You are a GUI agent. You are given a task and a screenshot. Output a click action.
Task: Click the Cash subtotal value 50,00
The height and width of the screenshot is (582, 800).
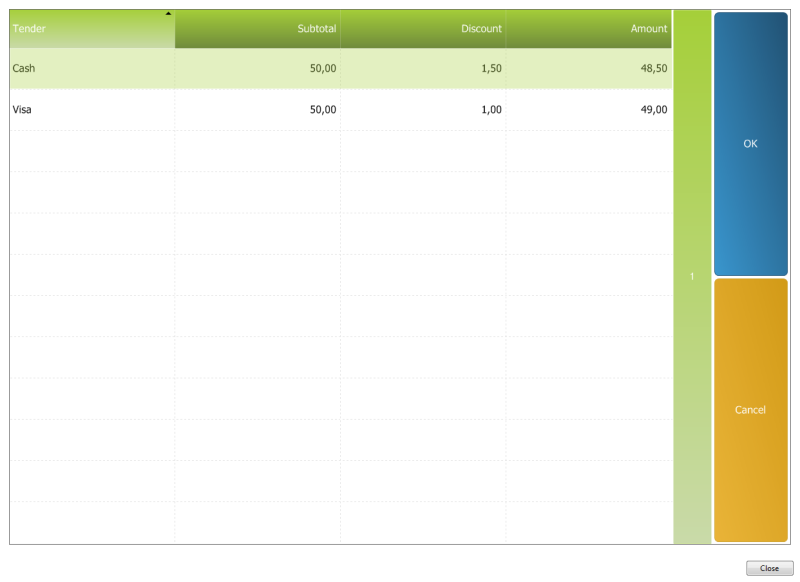tap(322, 68)
